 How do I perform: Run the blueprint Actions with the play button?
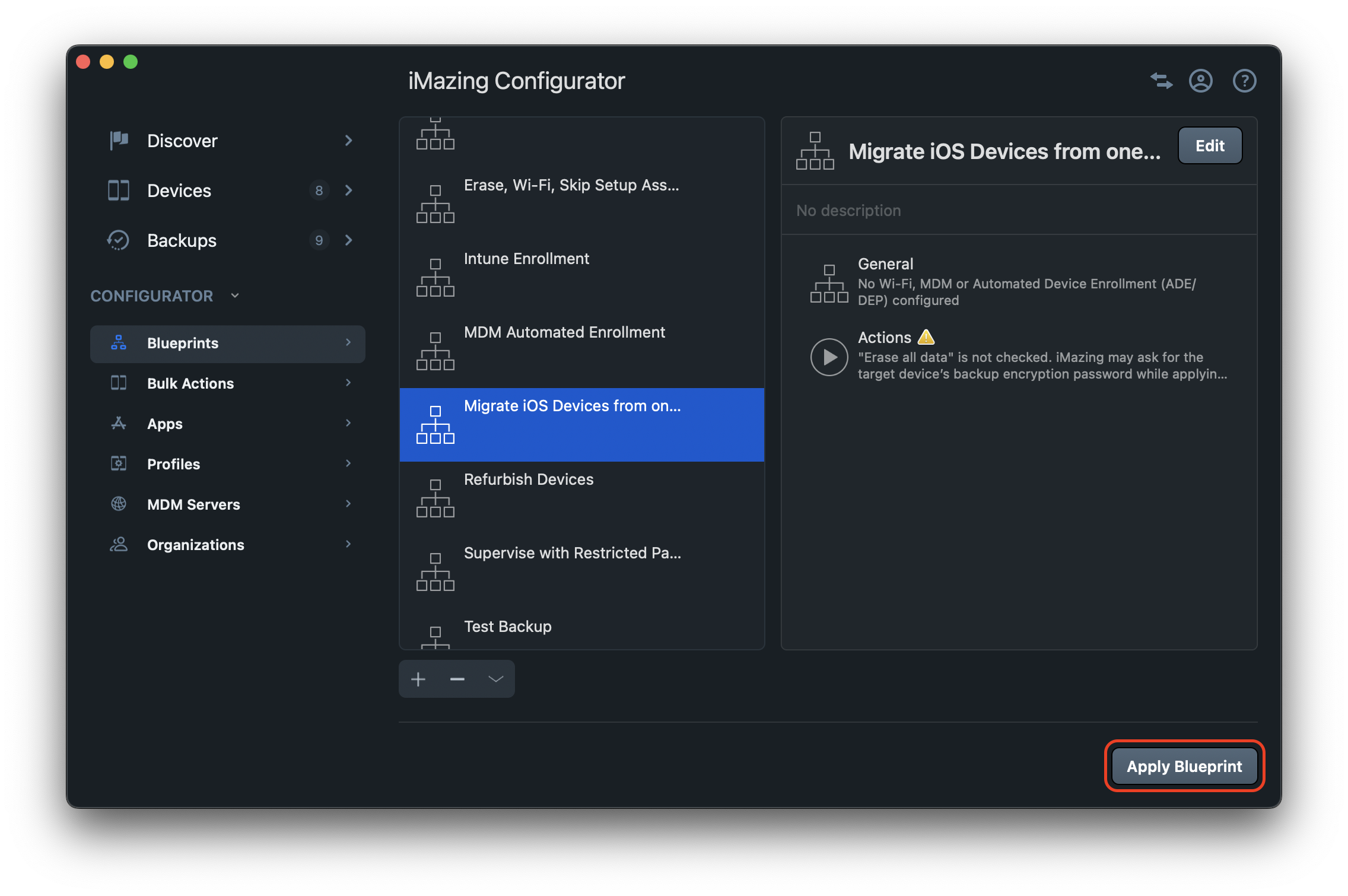coord(828,357)
